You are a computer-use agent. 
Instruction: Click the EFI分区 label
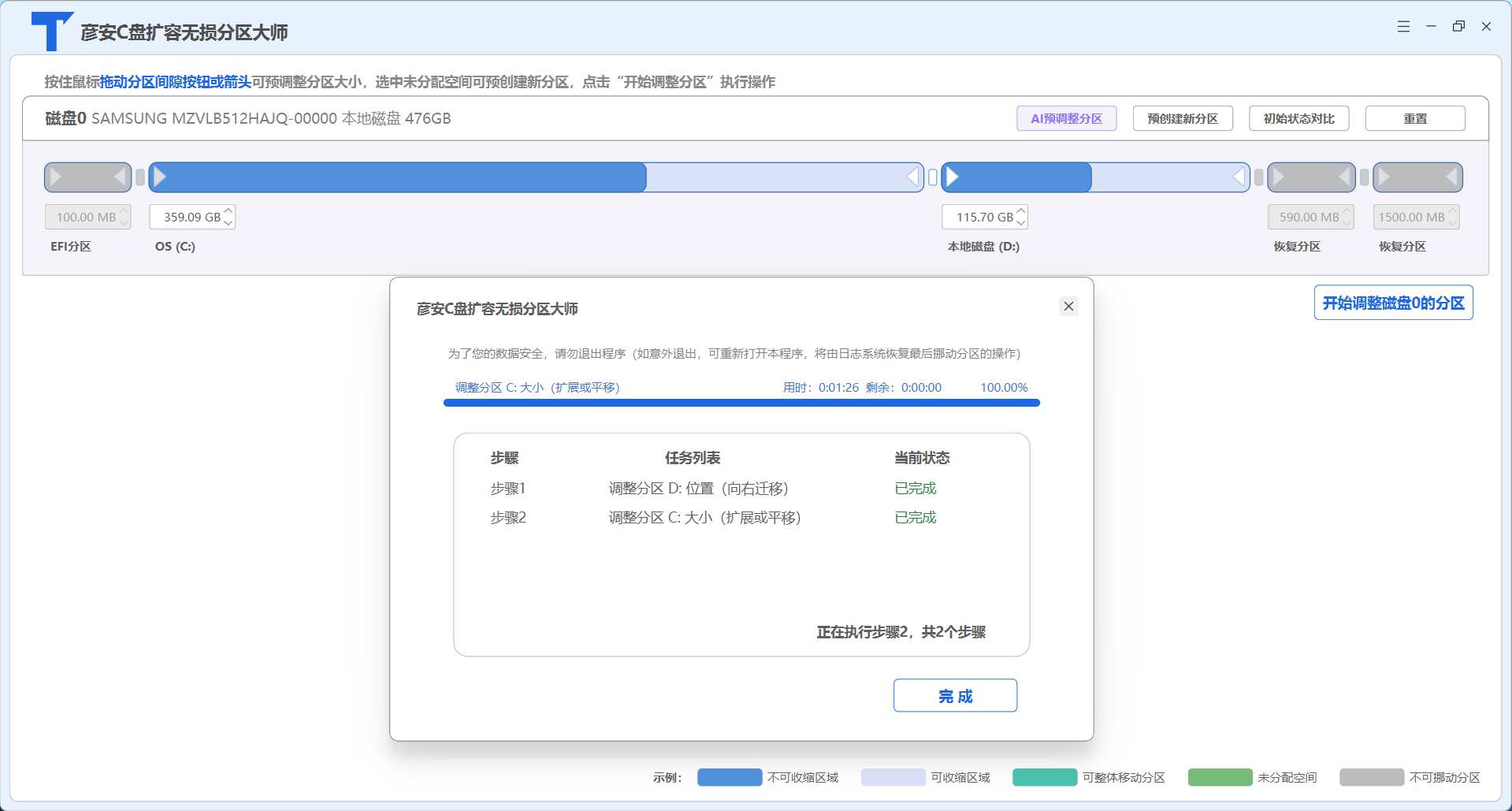pyautogui.click(x=71, y=247)
